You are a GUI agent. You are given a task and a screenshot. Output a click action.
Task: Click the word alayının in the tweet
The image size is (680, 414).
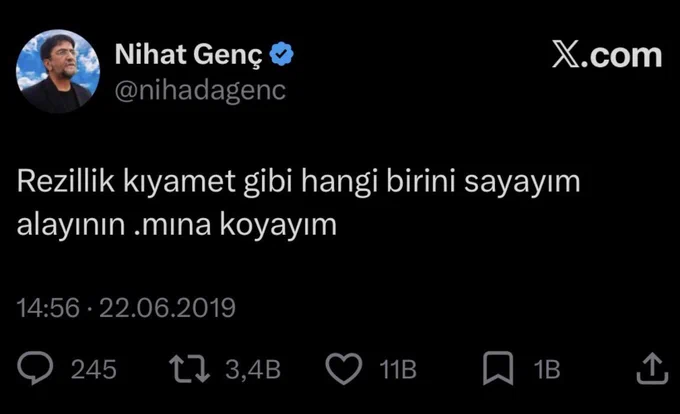(71, 225)
